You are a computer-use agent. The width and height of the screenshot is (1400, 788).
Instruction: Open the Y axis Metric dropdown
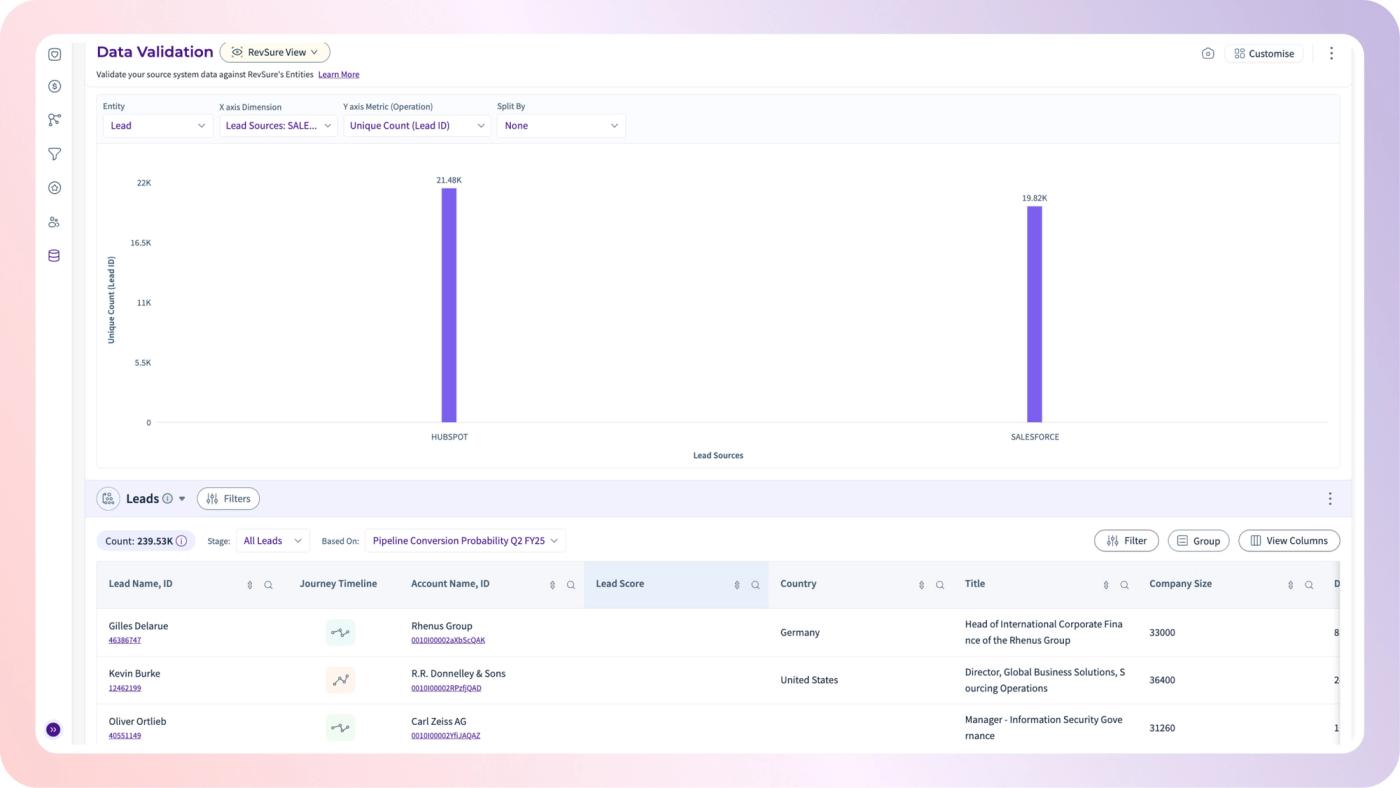[x=417, y=126]
